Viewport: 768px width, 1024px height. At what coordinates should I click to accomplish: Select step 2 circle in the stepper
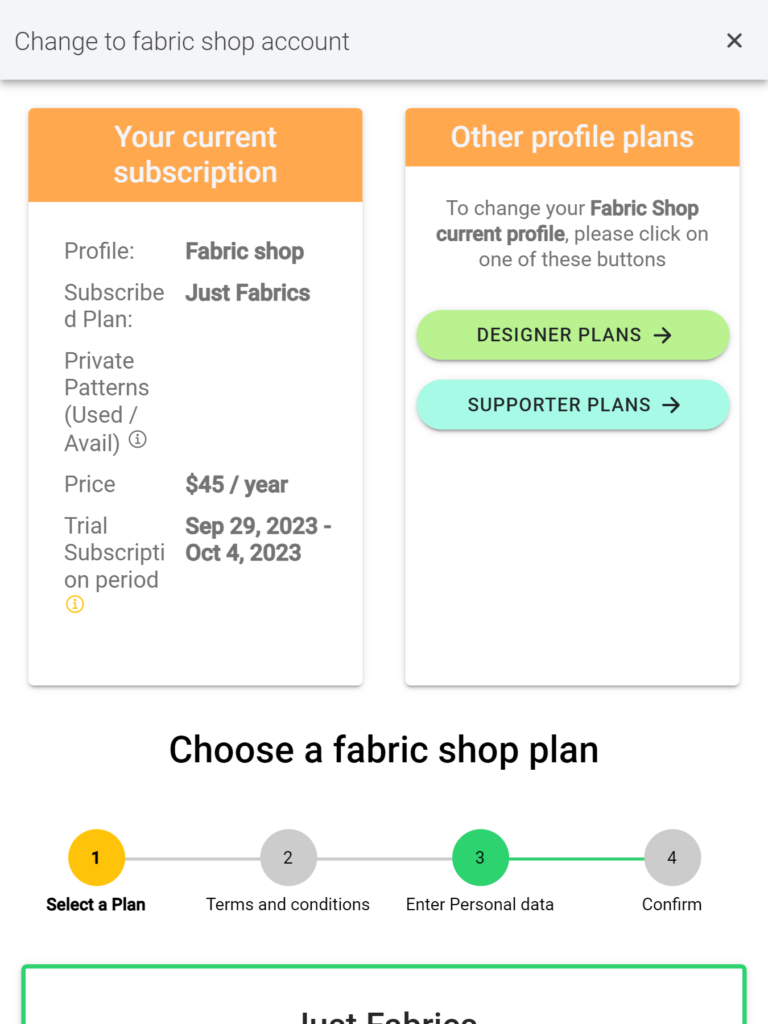click(x=288, y=857)
